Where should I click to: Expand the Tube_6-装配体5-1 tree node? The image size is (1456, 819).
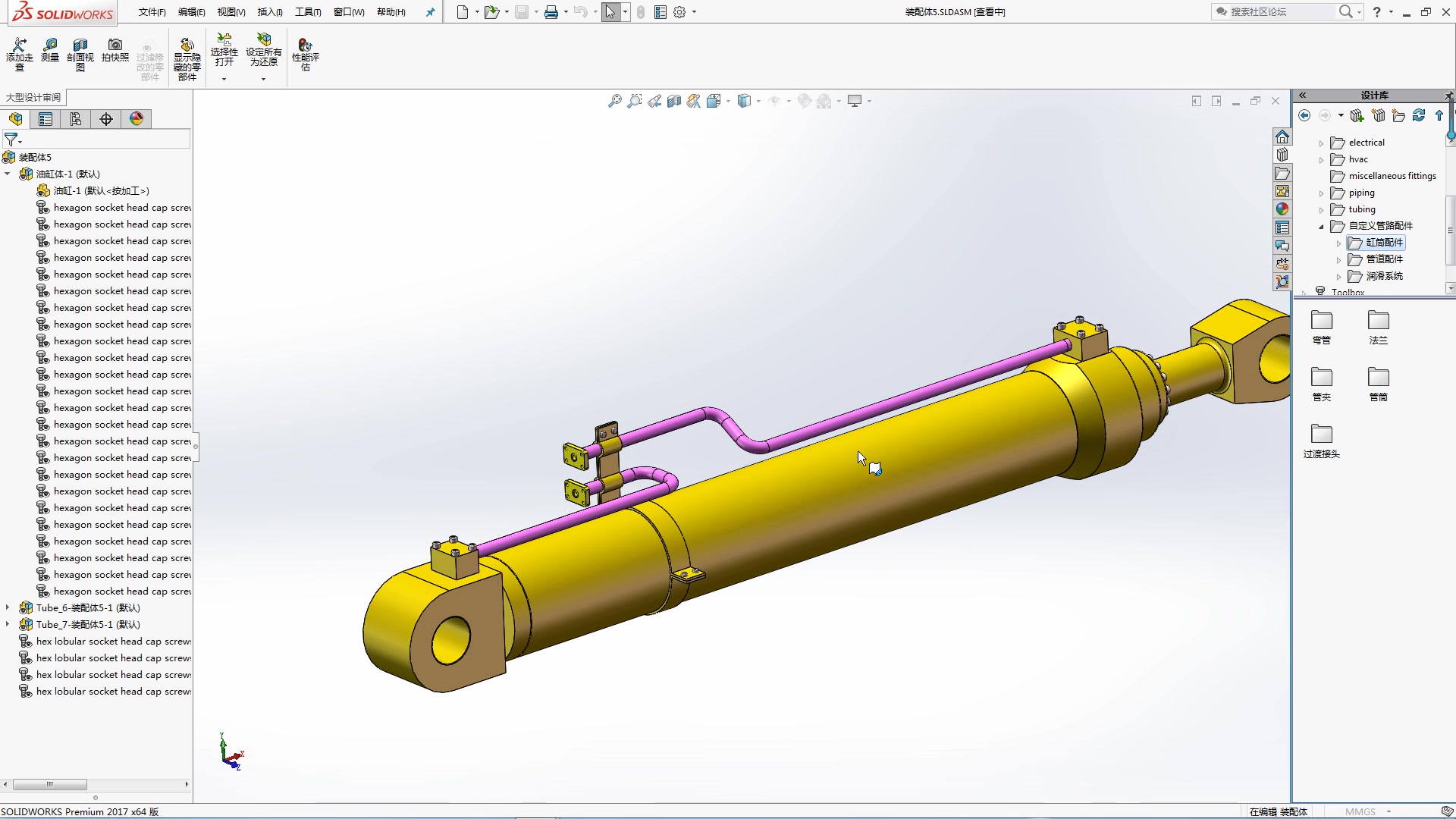point(10,607)
